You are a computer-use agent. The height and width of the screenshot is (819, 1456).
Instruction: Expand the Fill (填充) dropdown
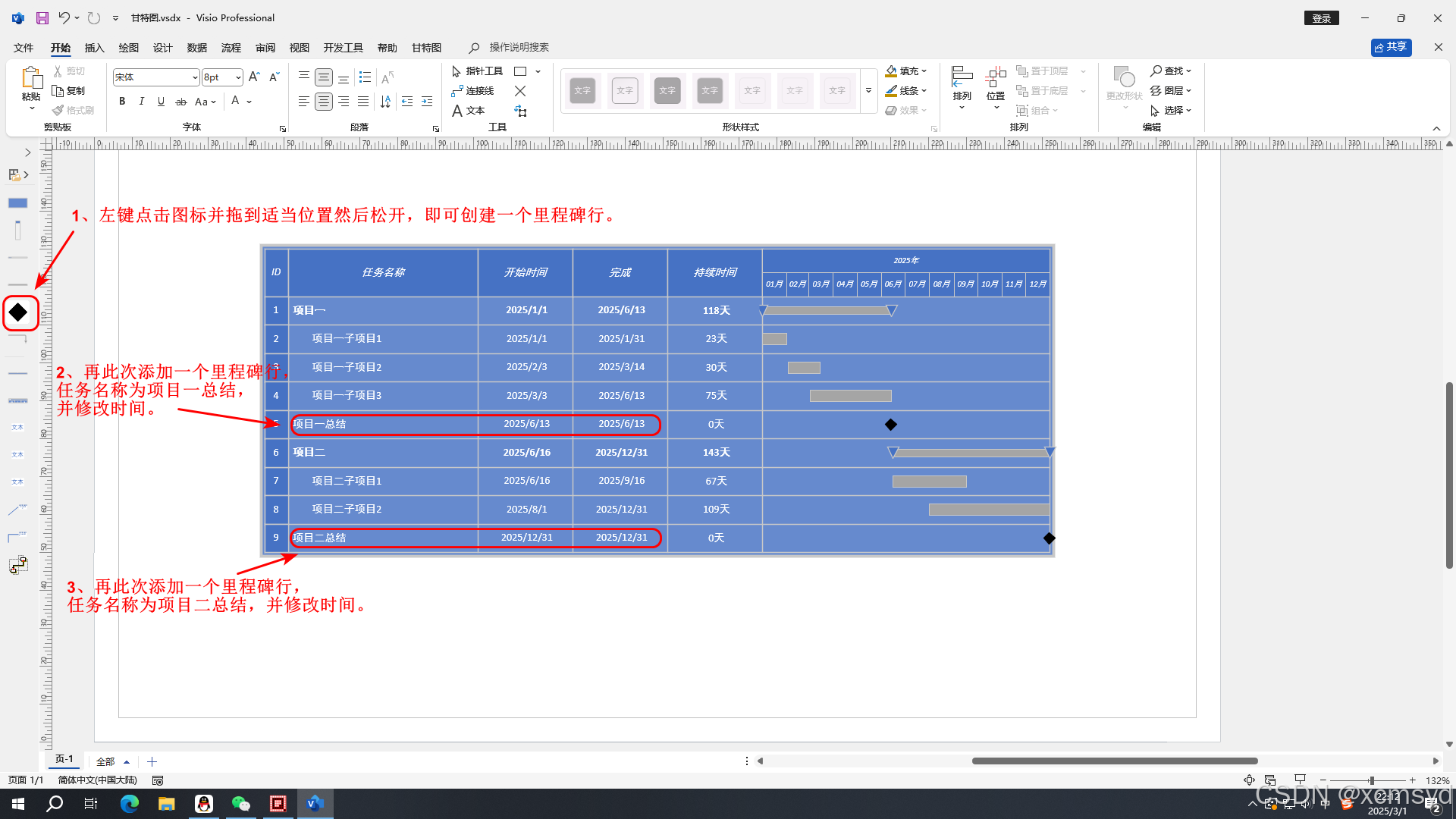pyautogui.click(x=924, y=71)
